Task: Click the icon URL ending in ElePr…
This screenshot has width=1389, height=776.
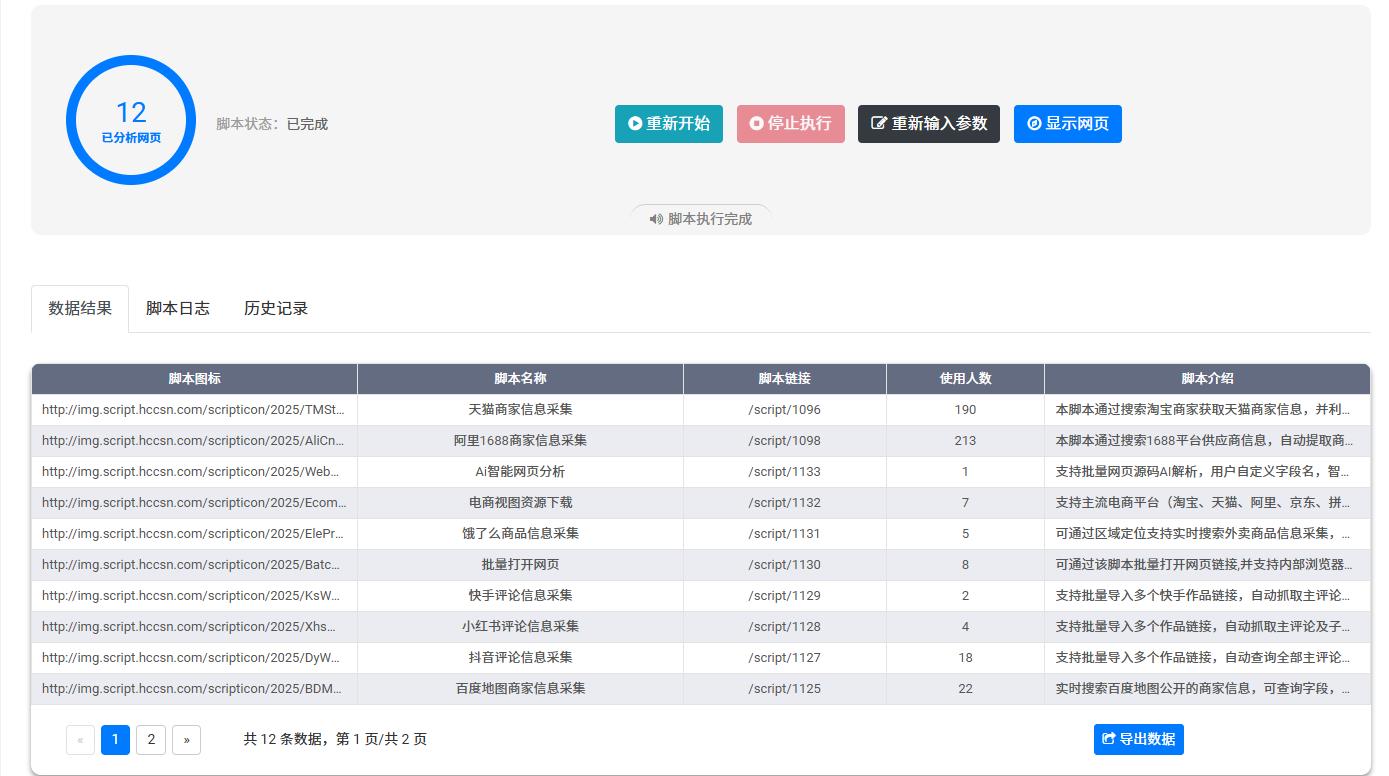Action: tap(194, 534)
